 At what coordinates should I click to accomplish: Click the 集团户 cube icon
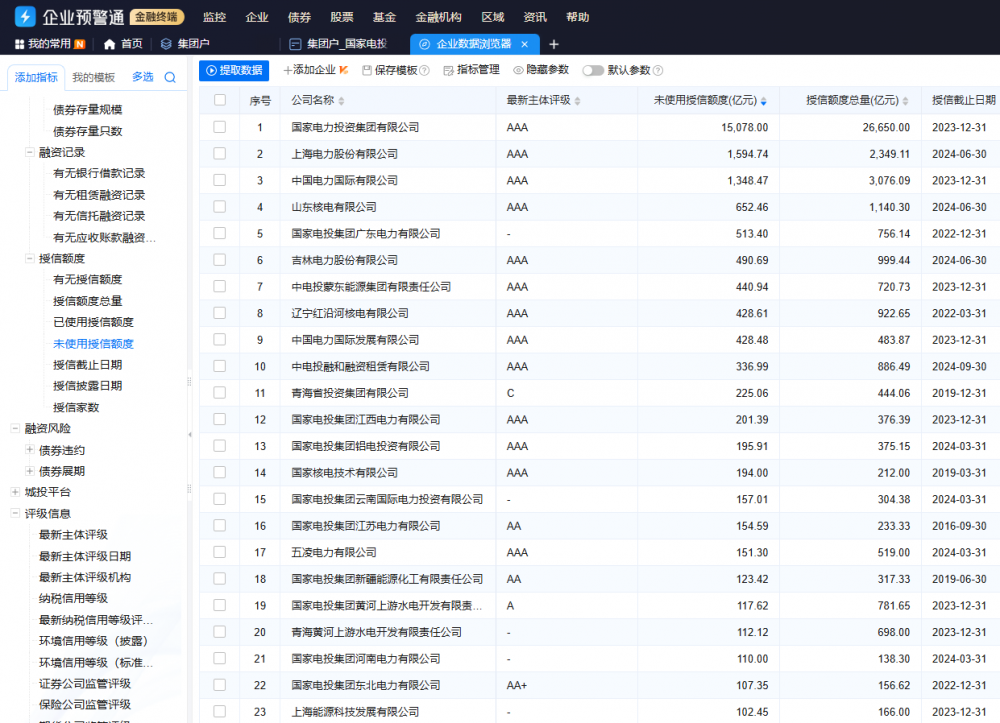166,44
